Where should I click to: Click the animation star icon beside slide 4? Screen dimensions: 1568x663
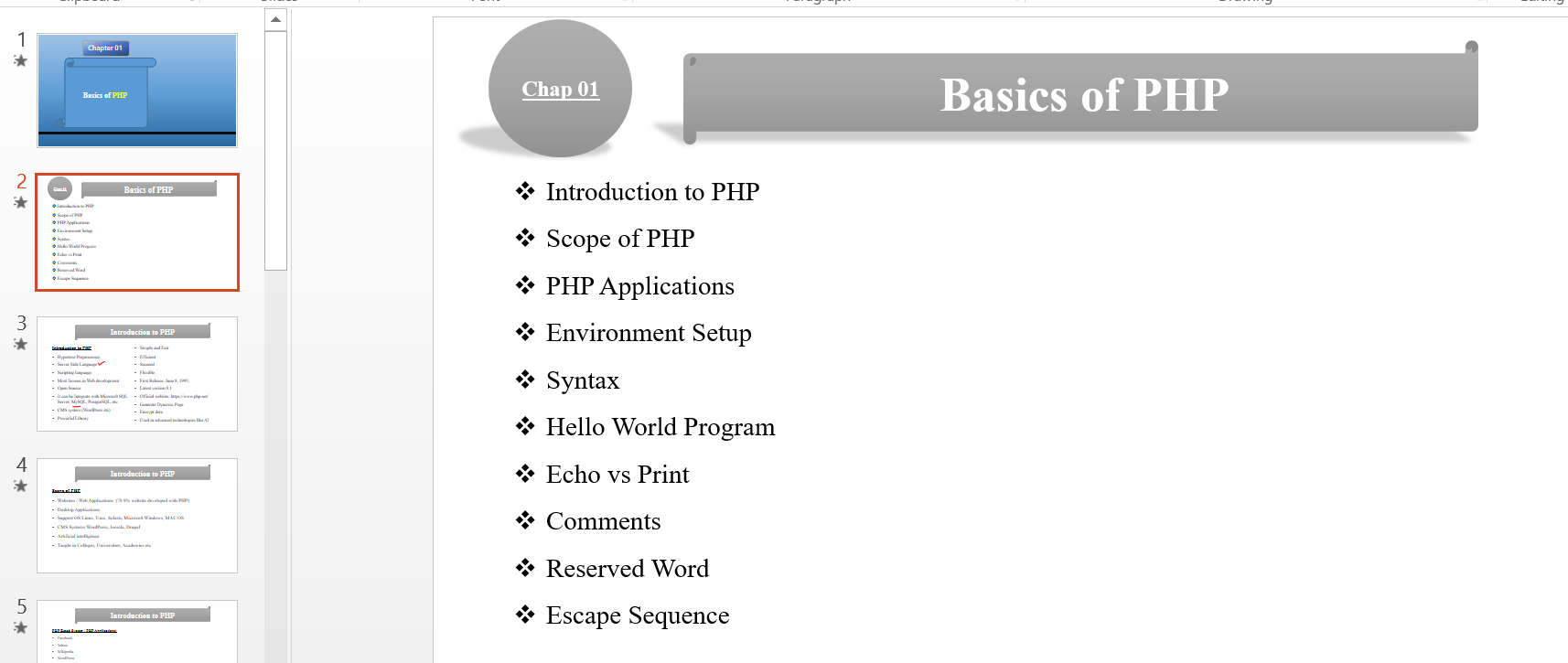coord(20,487)
